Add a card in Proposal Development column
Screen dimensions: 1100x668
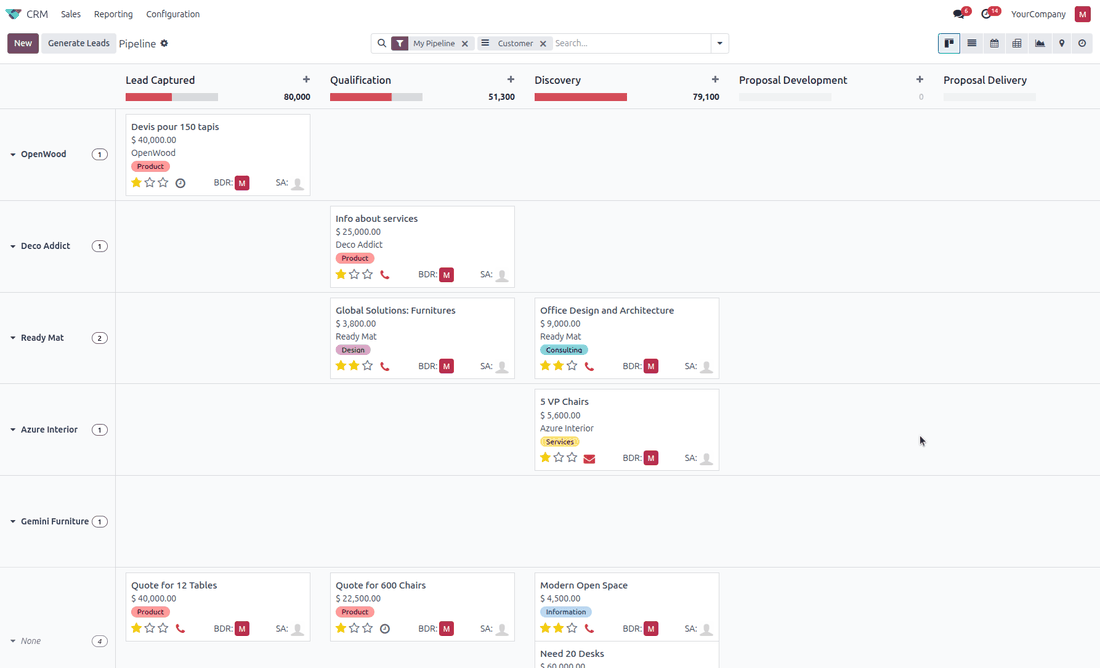pos(920,80)
